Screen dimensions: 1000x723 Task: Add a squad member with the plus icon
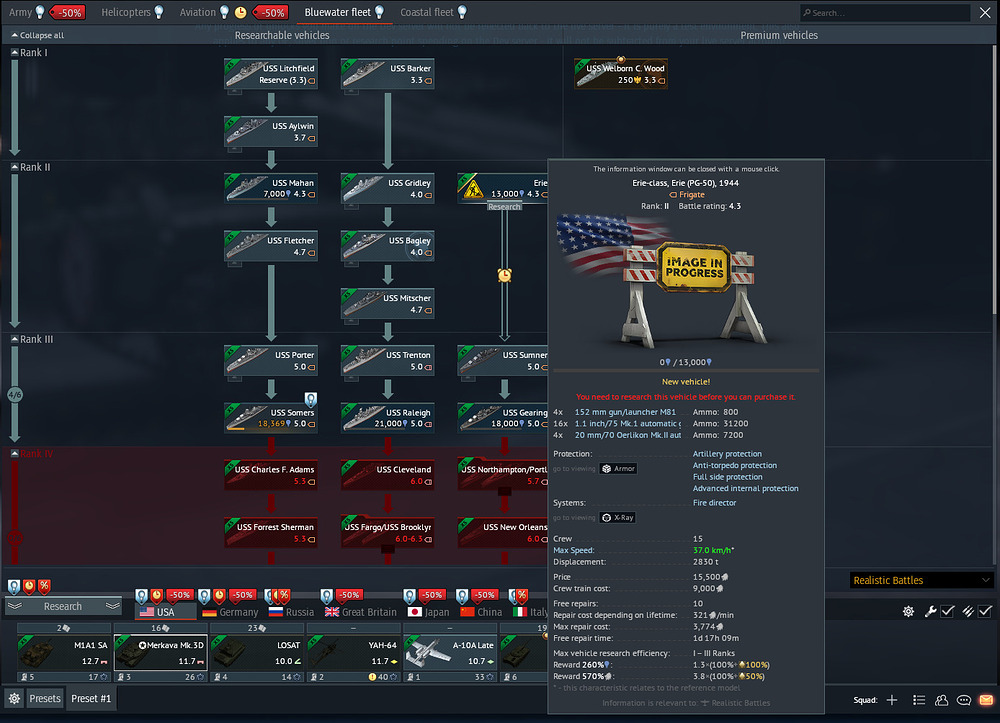[892, 700]
